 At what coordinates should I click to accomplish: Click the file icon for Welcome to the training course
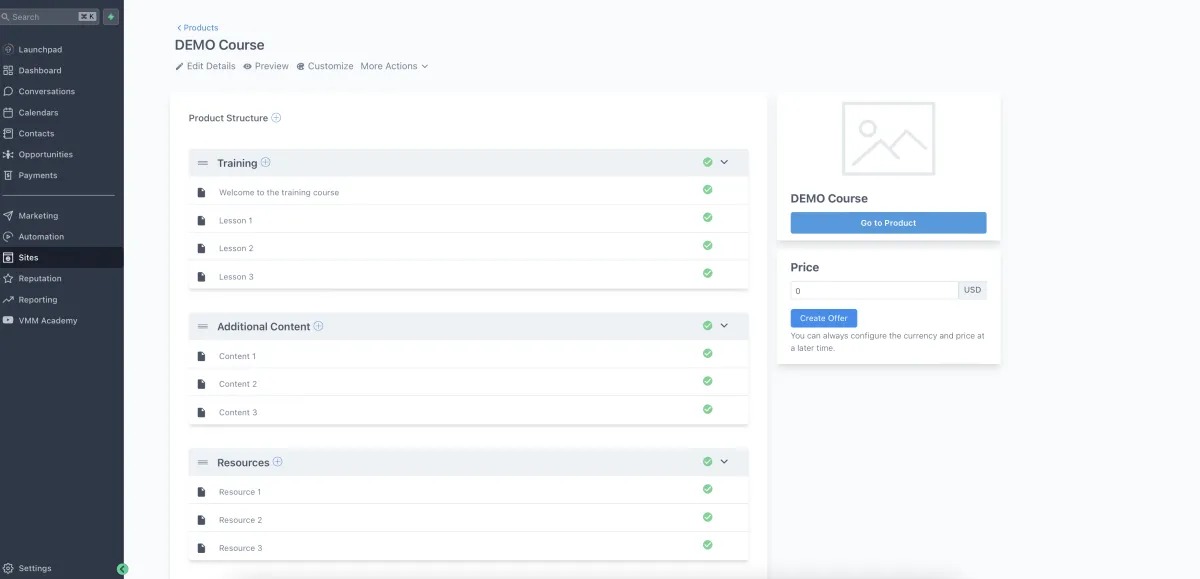[x=201, y=192]
